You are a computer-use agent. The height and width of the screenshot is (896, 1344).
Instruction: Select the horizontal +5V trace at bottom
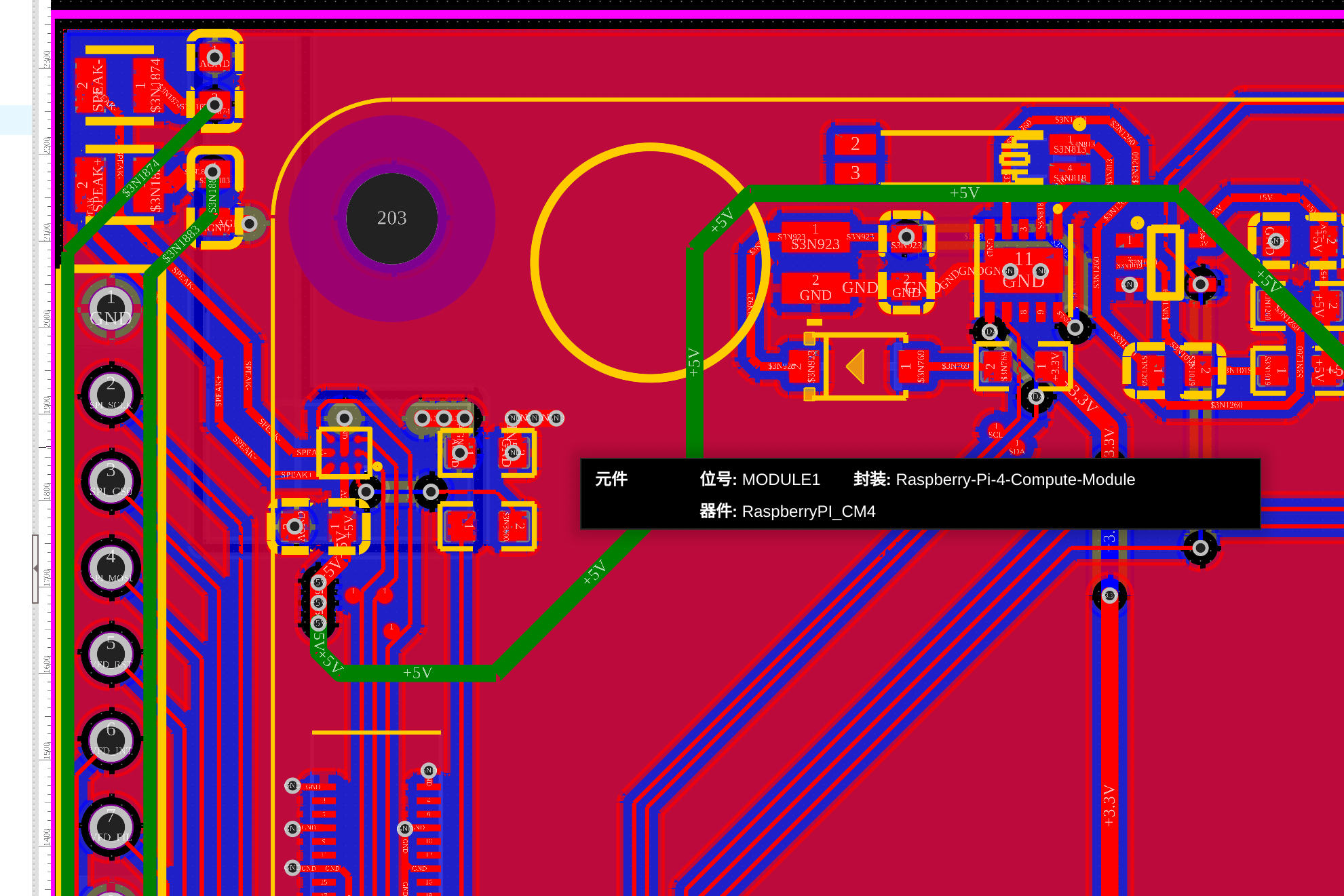(417, 673)
